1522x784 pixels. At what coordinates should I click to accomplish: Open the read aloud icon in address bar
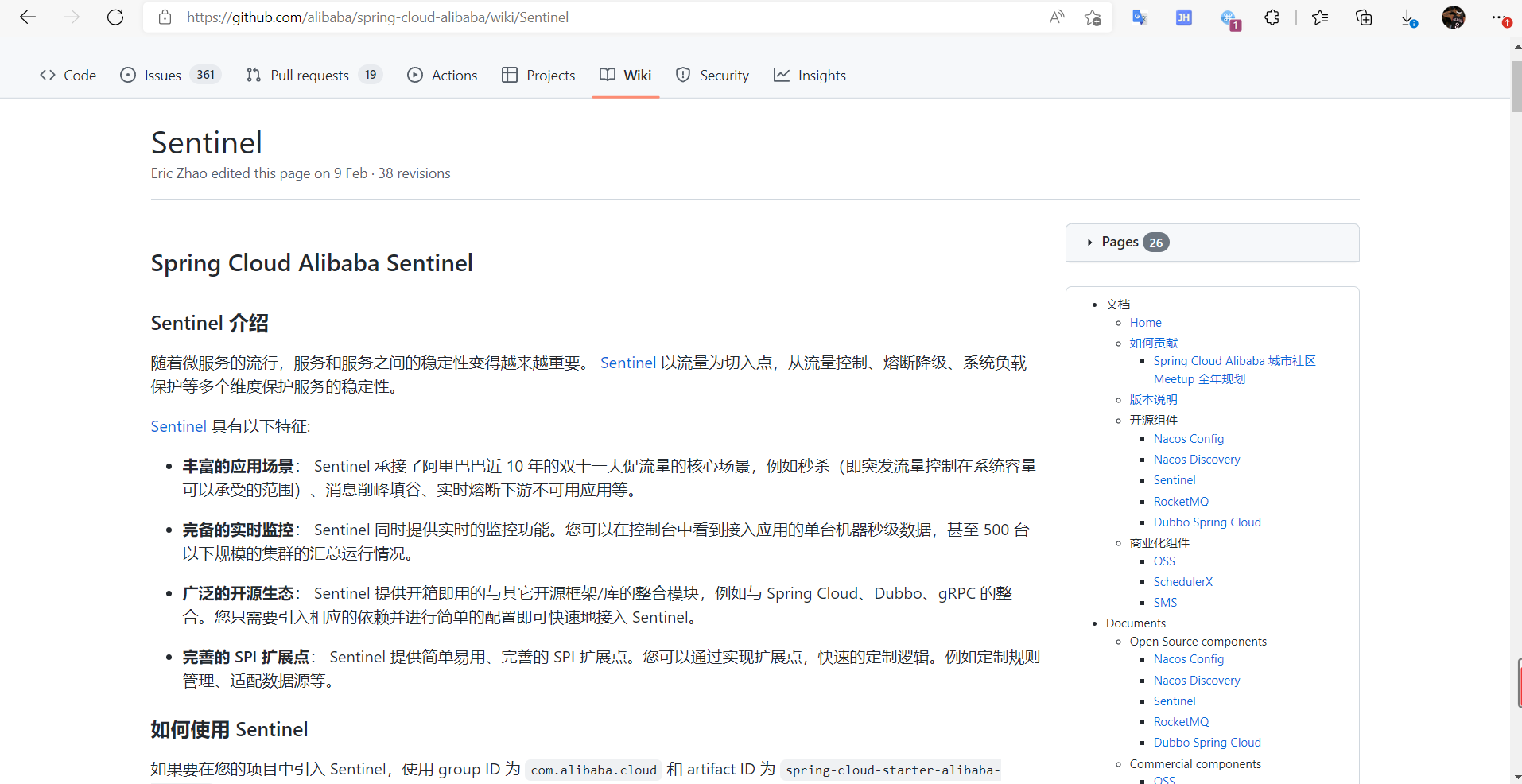[1057, 17]
